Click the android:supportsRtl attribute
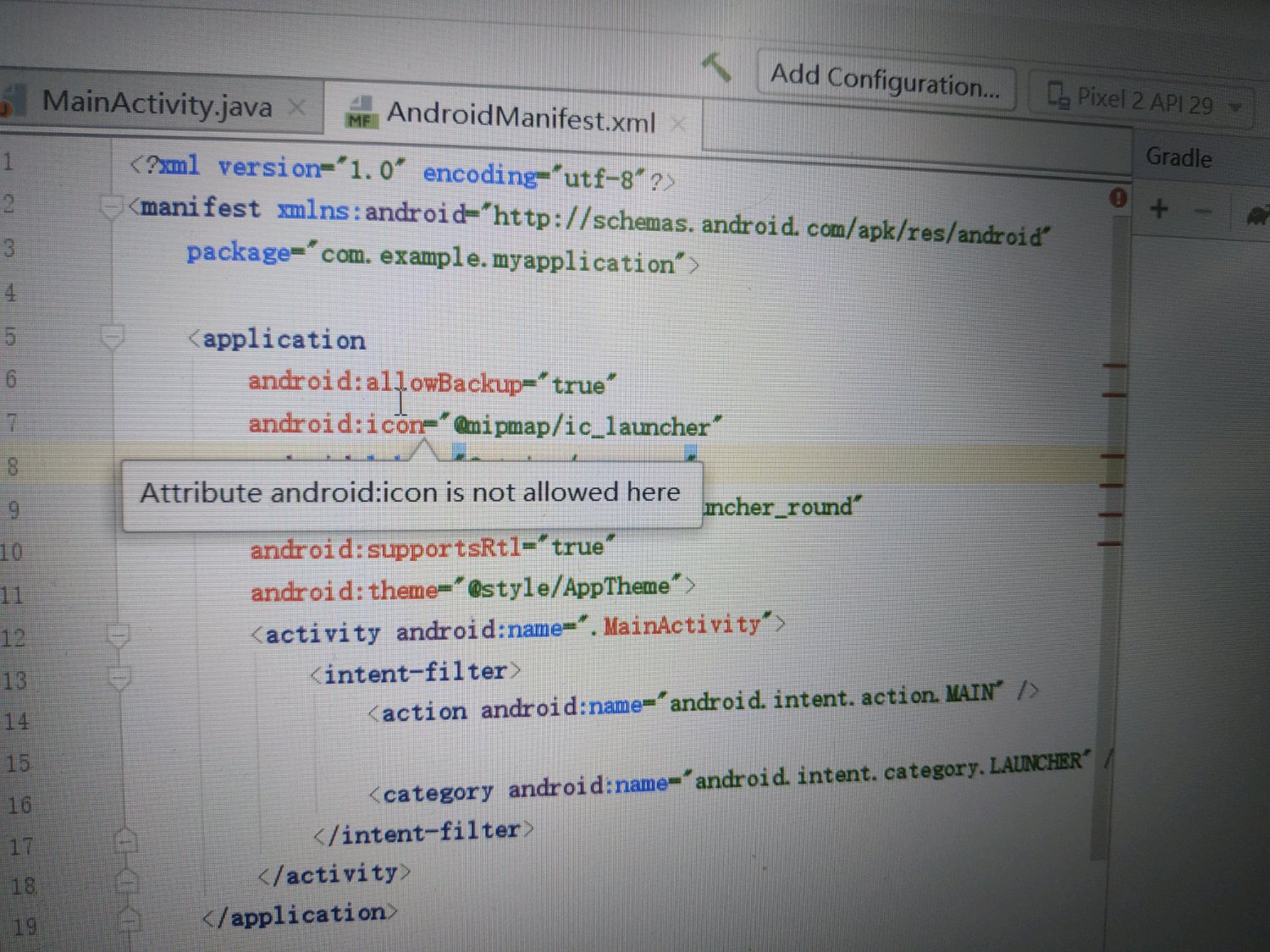This screenshot has height=952, width=1270. 386,548
